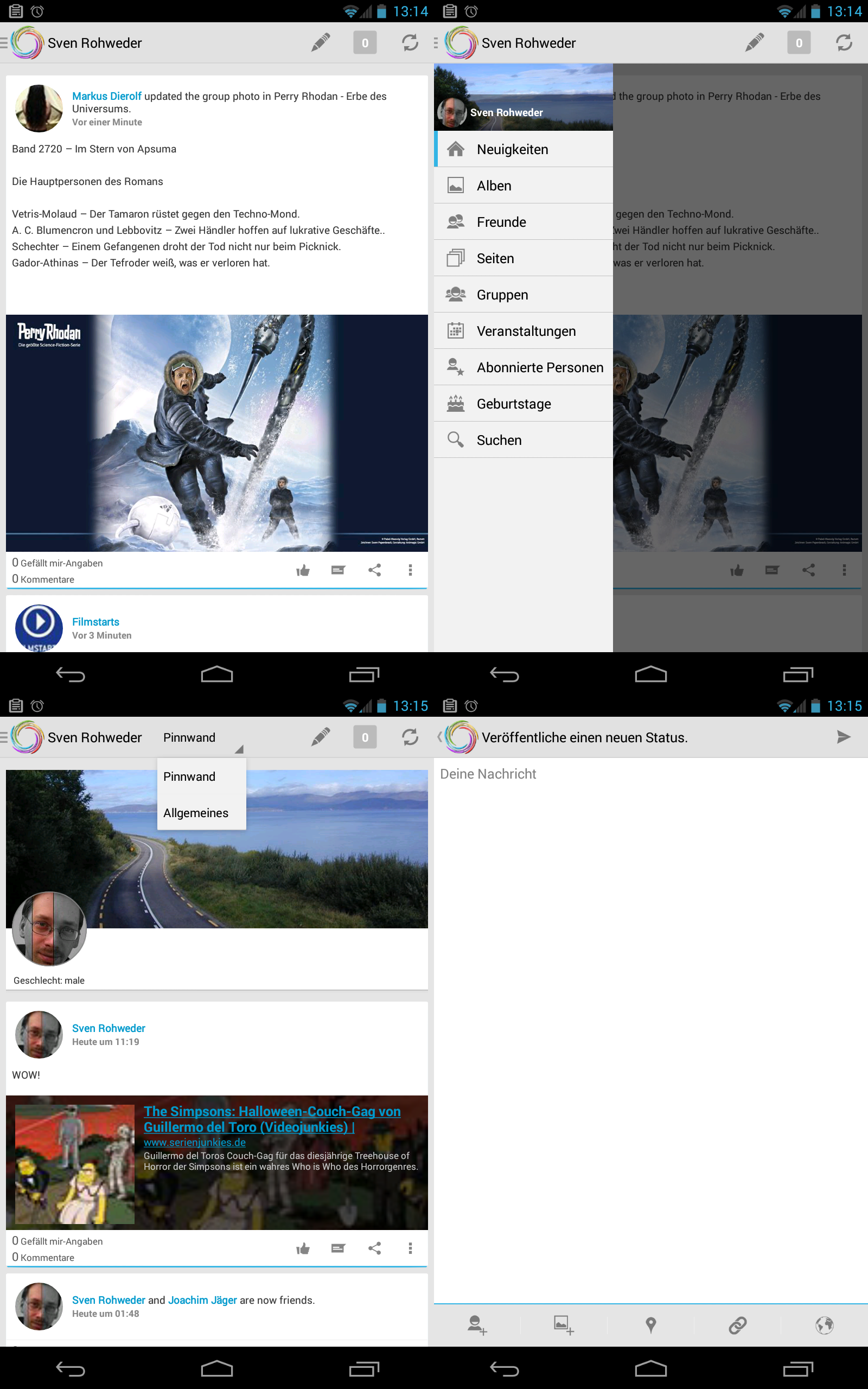Open www.serienjunkies.de link
Image resolution: width=868 pixels, height=1389 pixels.
(195, 1142)
